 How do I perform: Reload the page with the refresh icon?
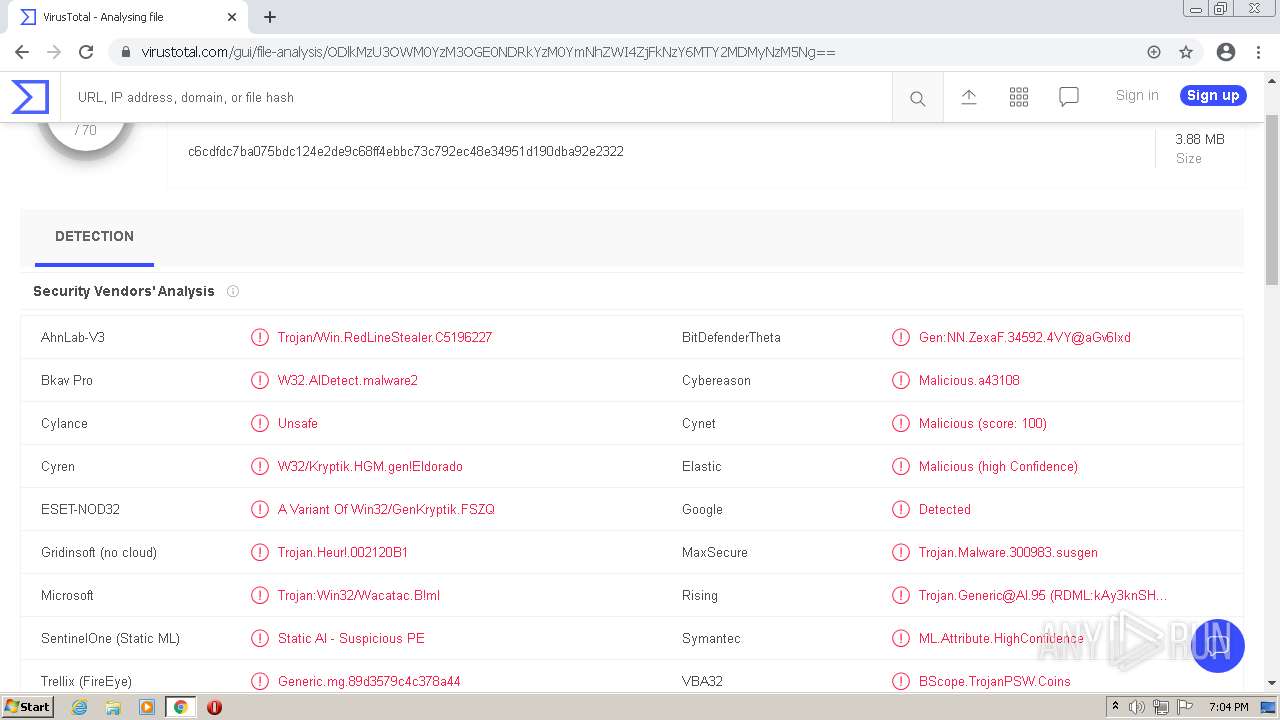86,52
